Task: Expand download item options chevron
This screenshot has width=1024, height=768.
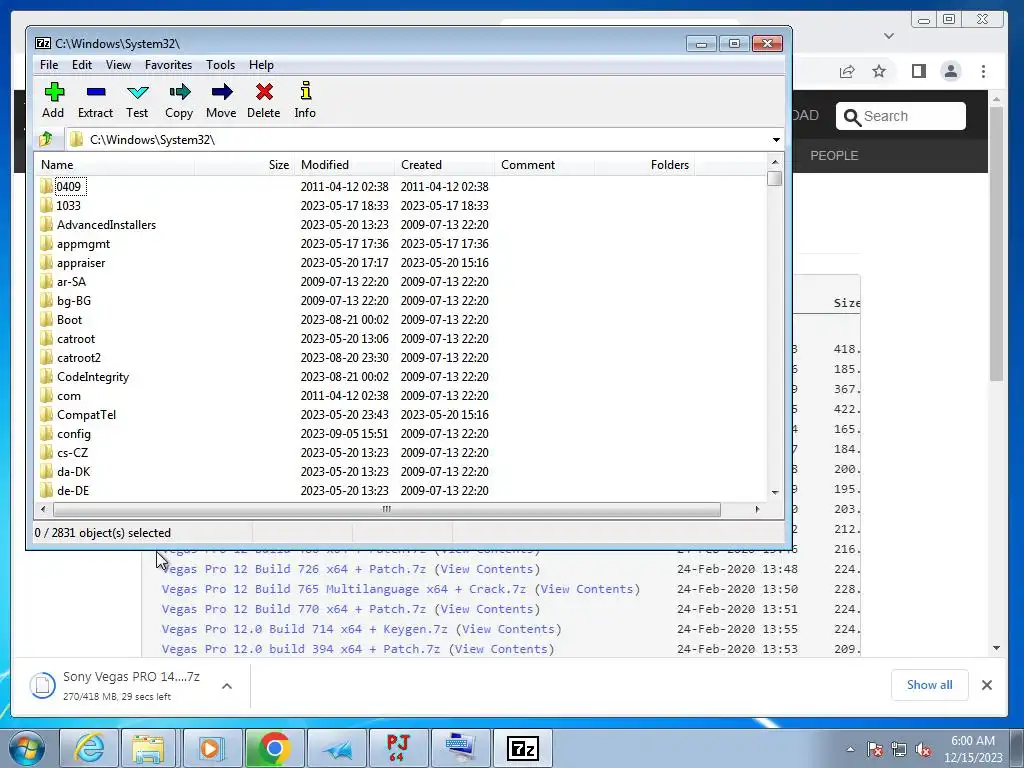Action: click(227, 686)
